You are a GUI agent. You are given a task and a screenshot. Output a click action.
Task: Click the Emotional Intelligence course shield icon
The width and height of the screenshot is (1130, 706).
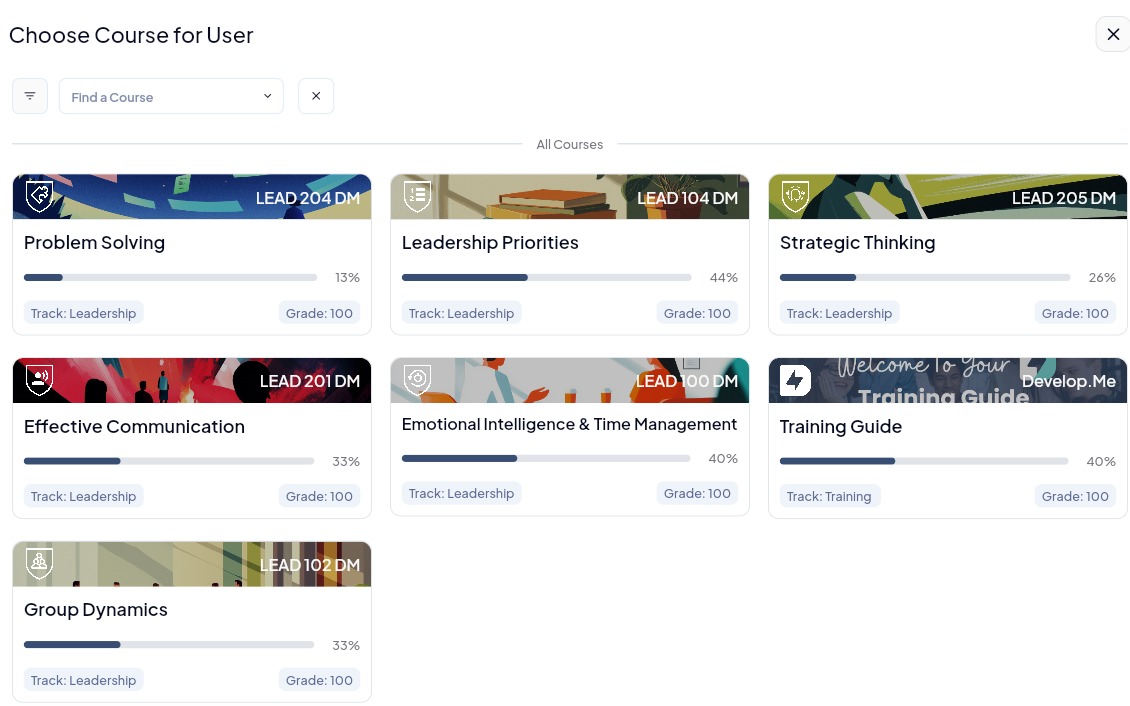point(417,380)
